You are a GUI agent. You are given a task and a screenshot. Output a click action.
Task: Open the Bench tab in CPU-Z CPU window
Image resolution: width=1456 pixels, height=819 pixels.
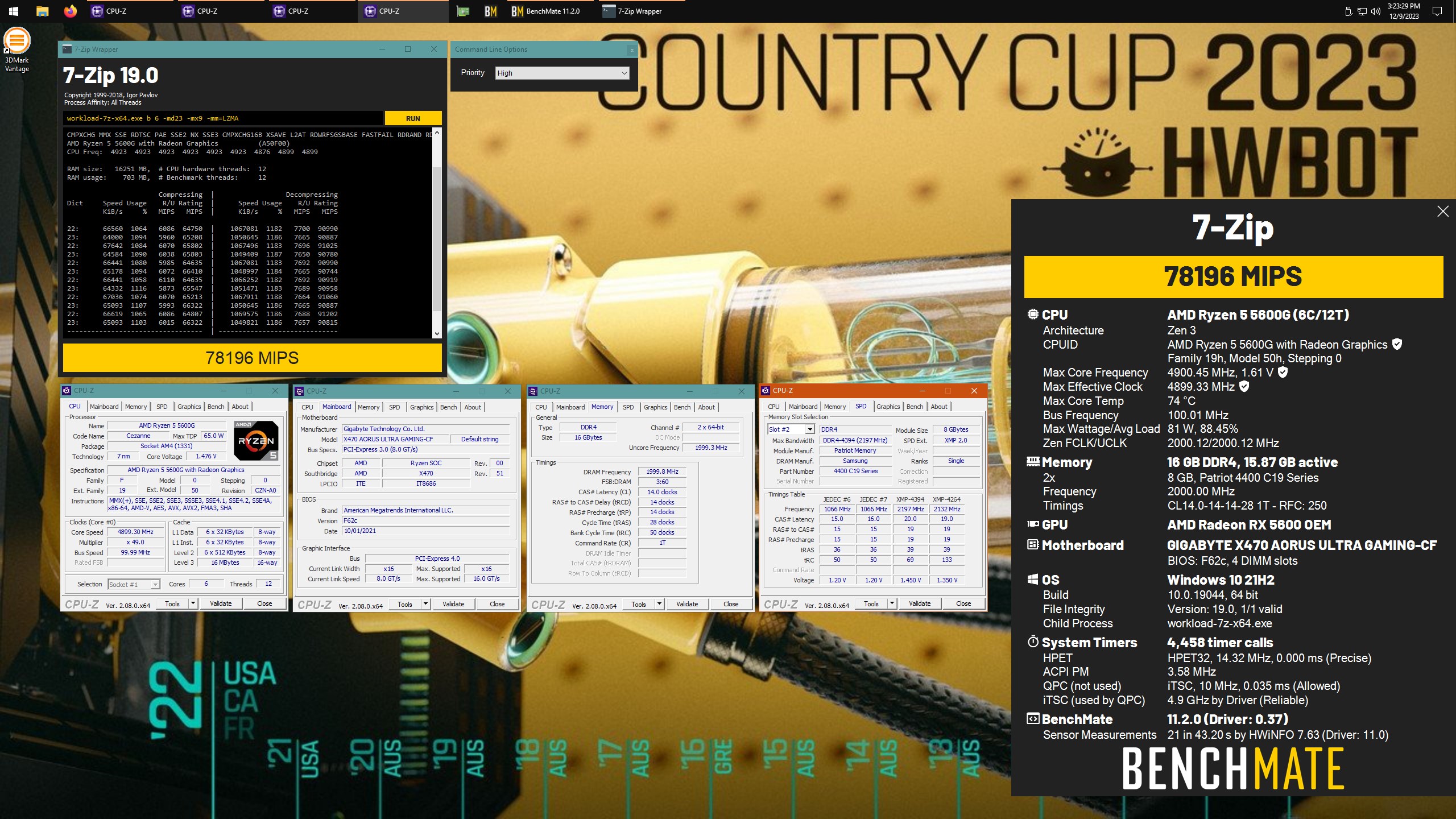[216, 407]
